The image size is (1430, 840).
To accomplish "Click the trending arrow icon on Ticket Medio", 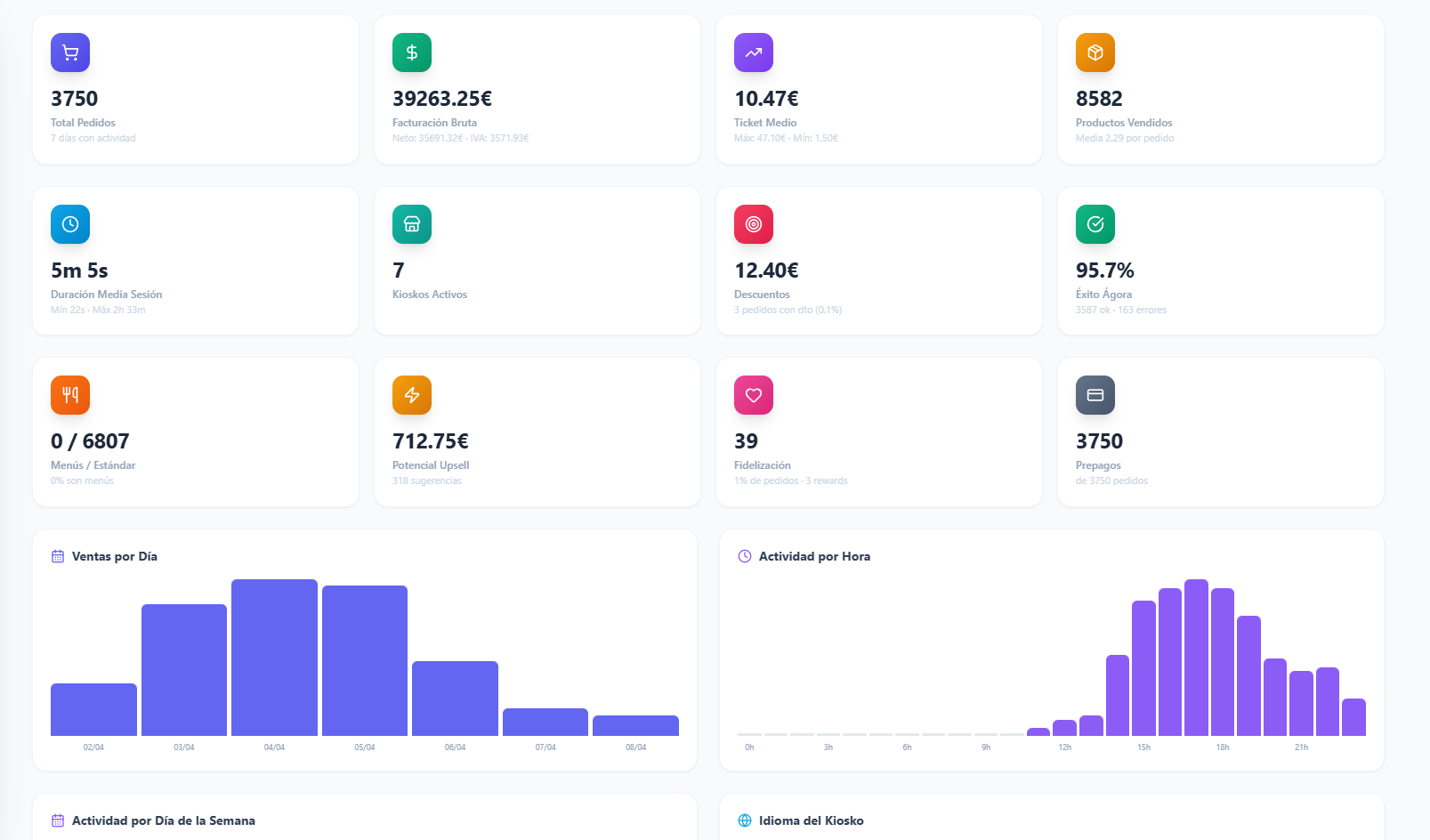I will coord(754,52).
